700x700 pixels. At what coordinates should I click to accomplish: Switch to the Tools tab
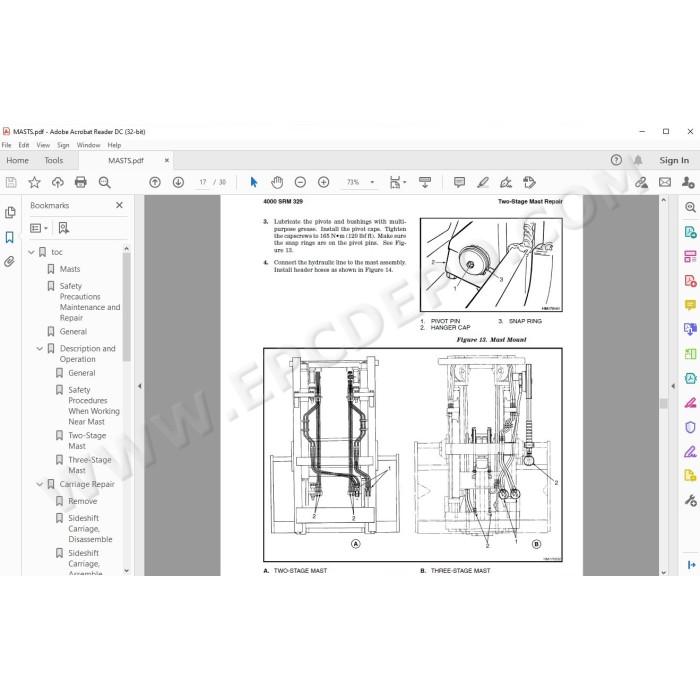pyautogui.click(x=54, y=160)
